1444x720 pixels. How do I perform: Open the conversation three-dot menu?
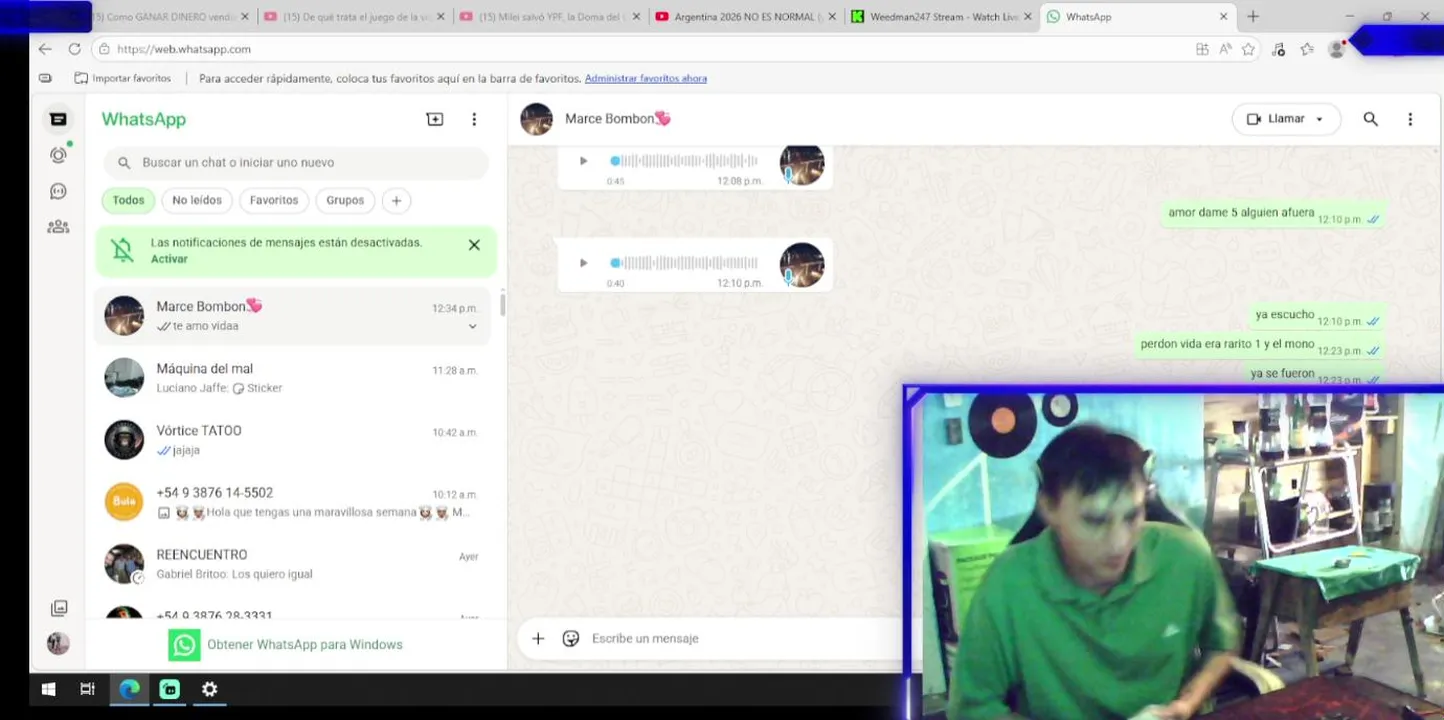(x=1410, y=119)
